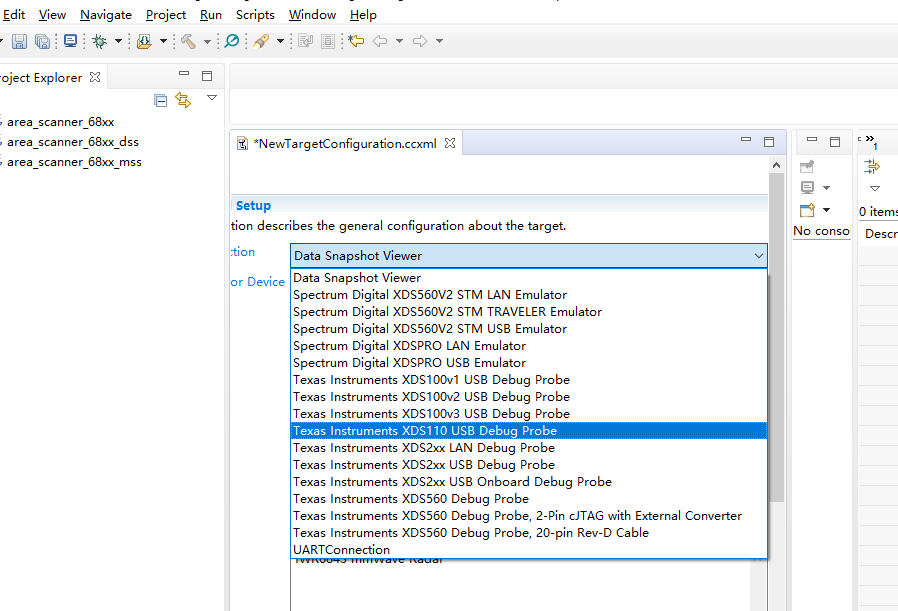This screenshot has height=611, width=898.
Task: Click the green bug Debug icon
Action: 99,41
